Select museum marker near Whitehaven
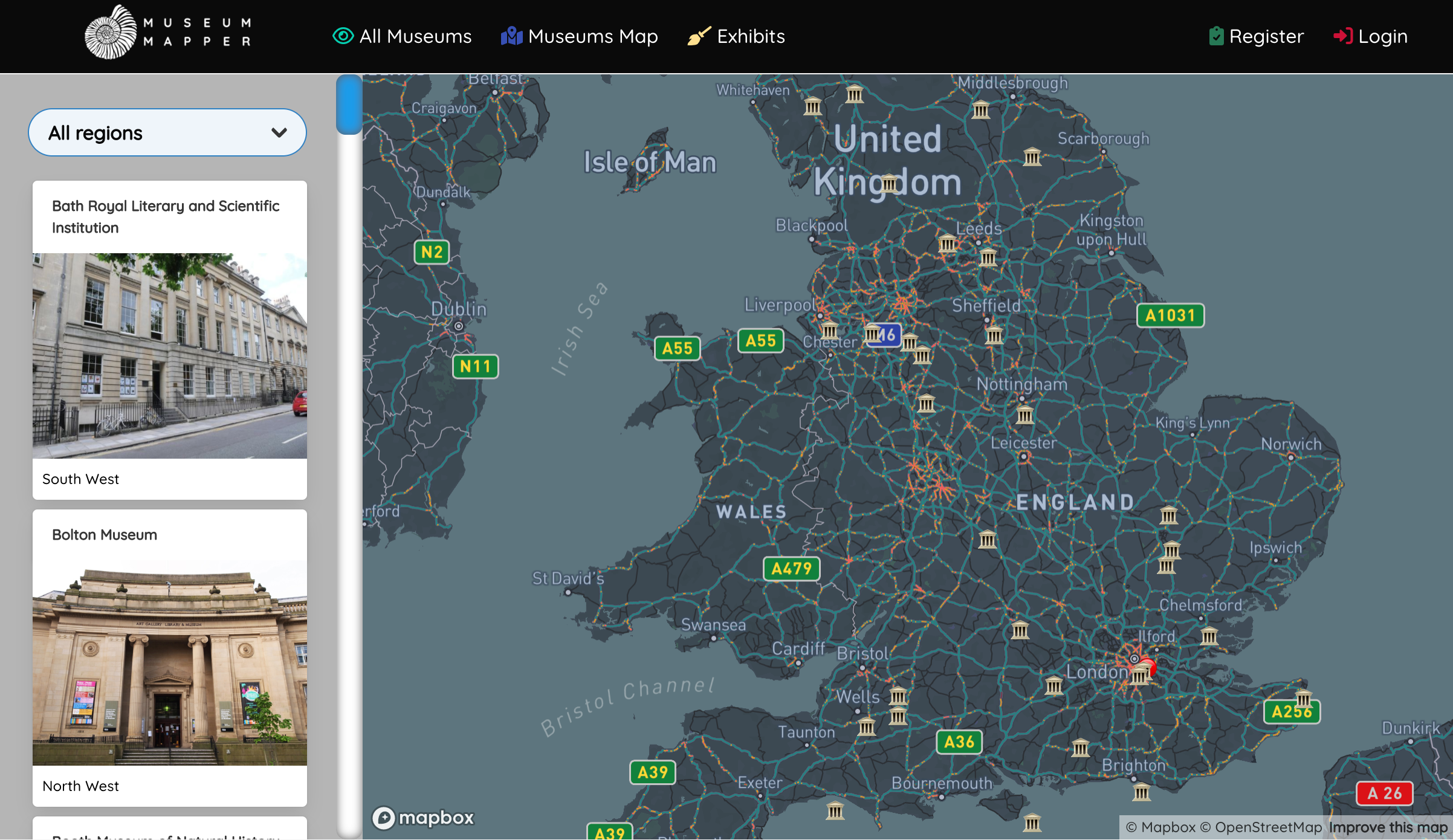1453x840 pixels. 813,106
